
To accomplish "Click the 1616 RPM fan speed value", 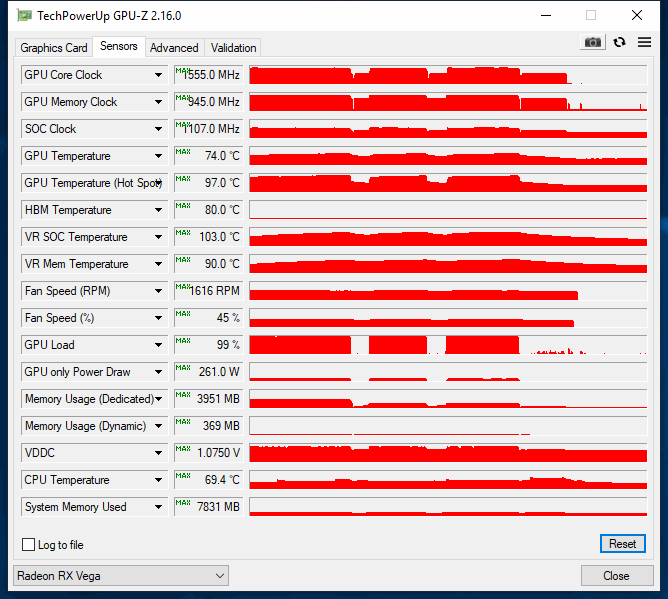I will (x=208, y=291).
